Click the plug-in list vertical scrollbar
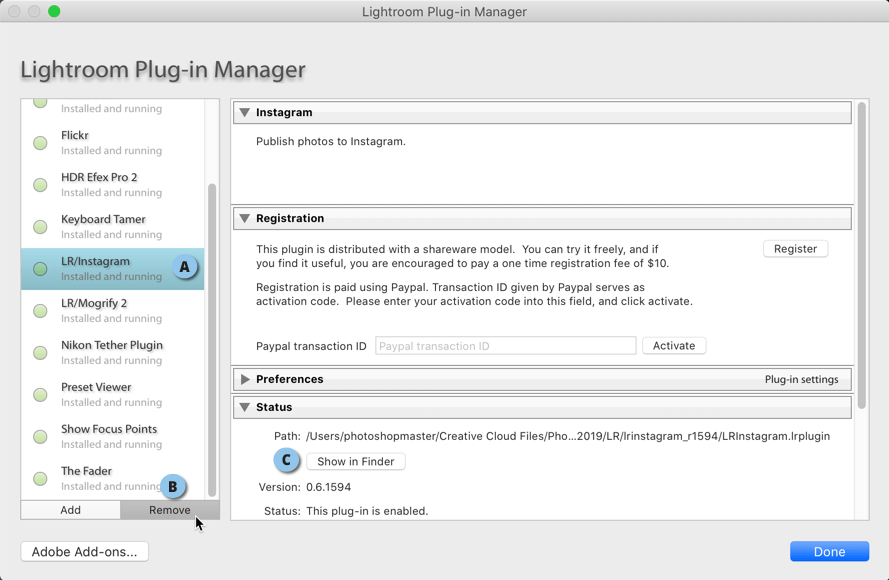The image size is (889, 580). pos(212,340)
